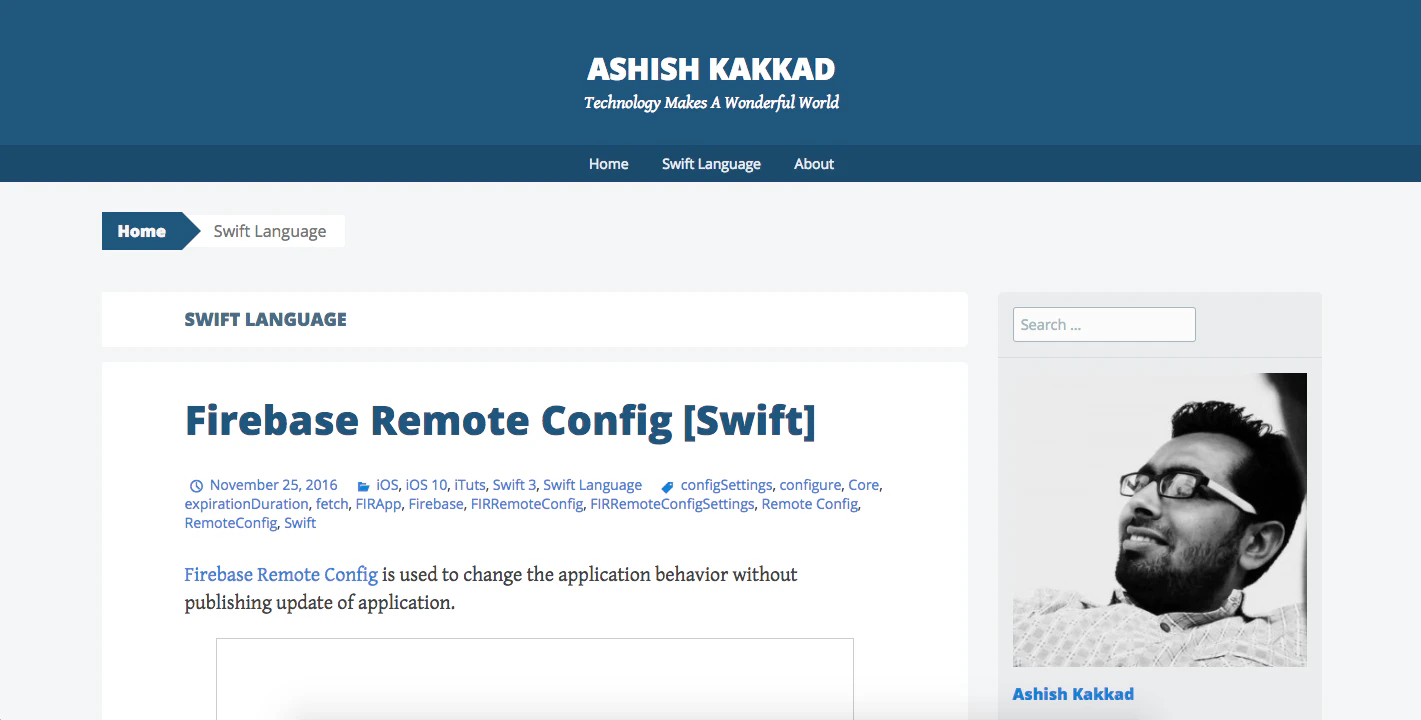Click the tag icon before configSettings
The height and width of the screenshot is (720, 1421).
pos(666,485)
